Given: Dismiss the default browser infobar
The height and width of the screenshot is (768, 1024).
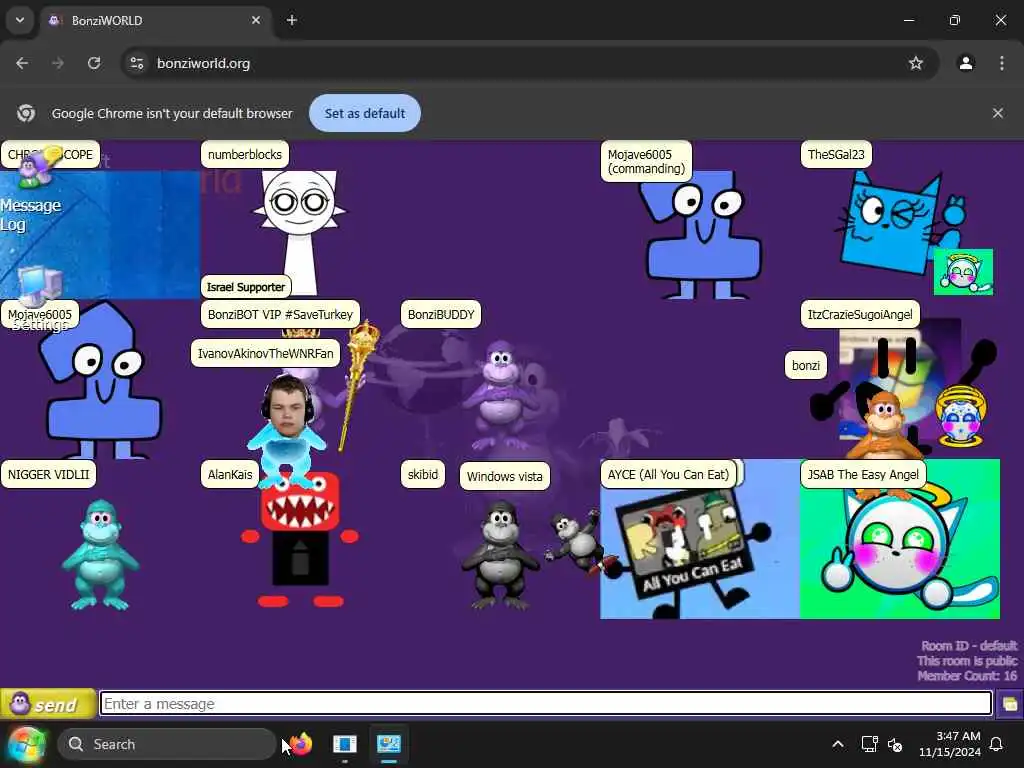Looking at the screenshot, I should (998, 113).
